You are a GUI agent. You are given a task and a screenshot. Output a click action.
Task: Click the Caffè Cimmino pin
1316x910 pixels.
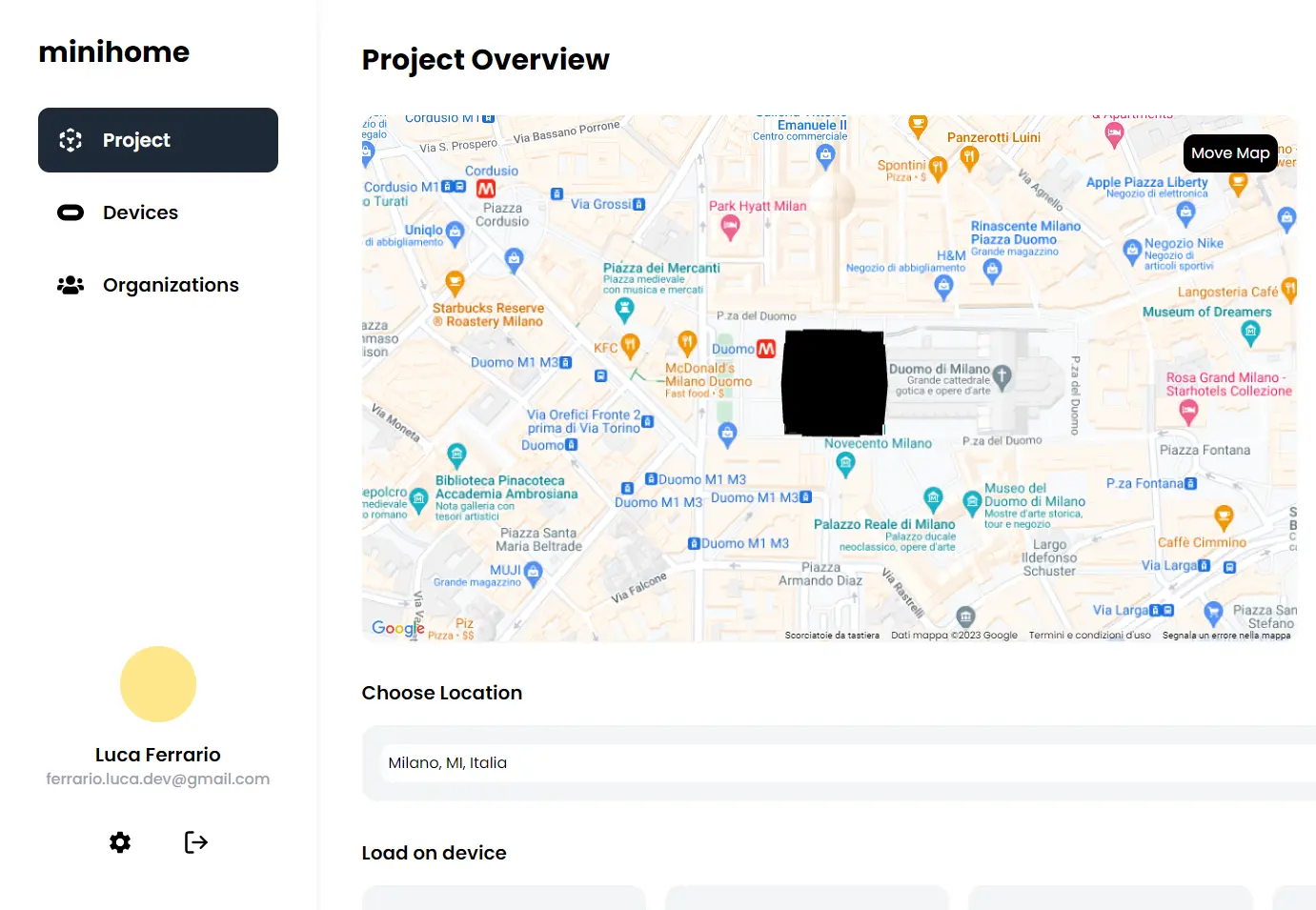tap(1224, 518)
